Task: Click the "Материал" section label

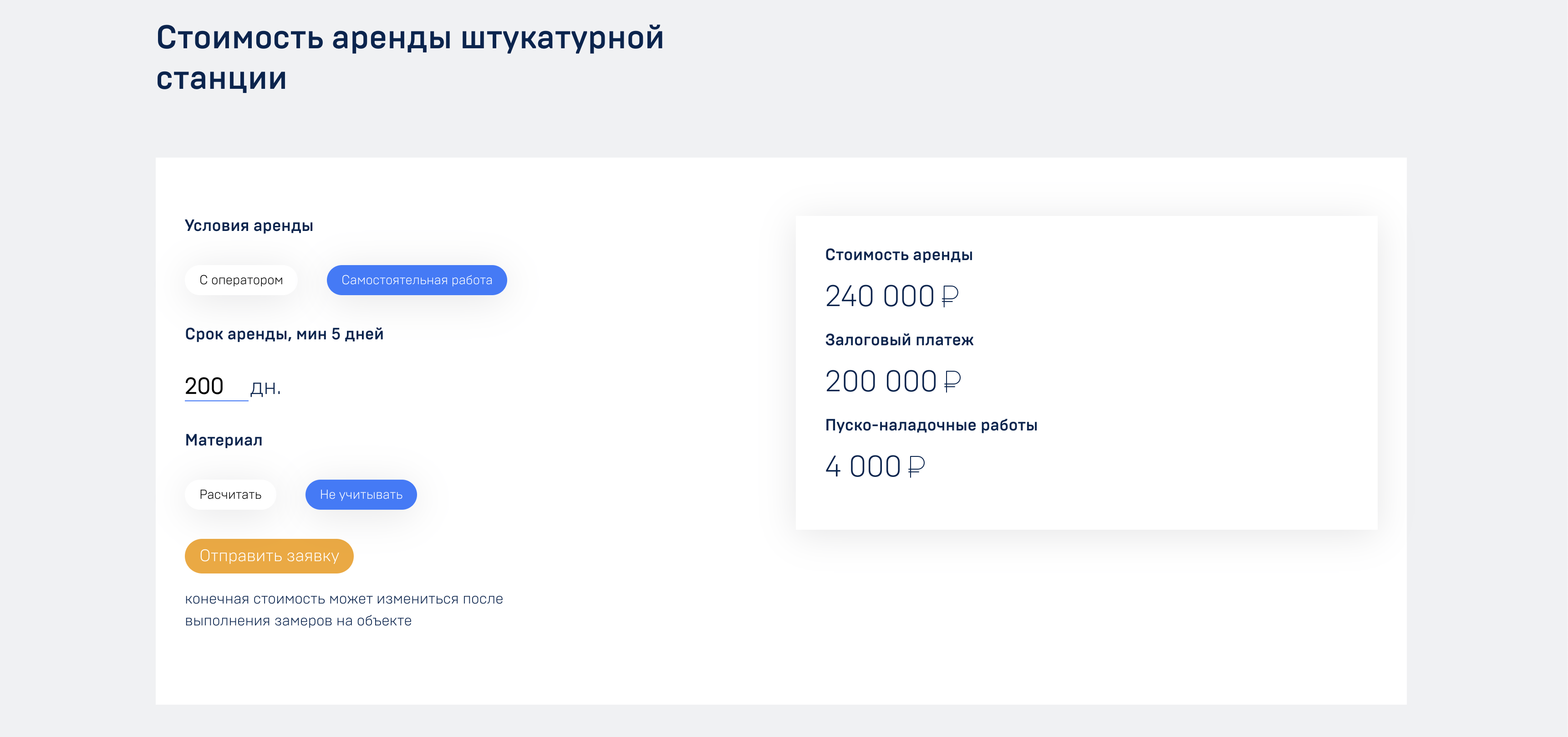Action: (224, 440)
